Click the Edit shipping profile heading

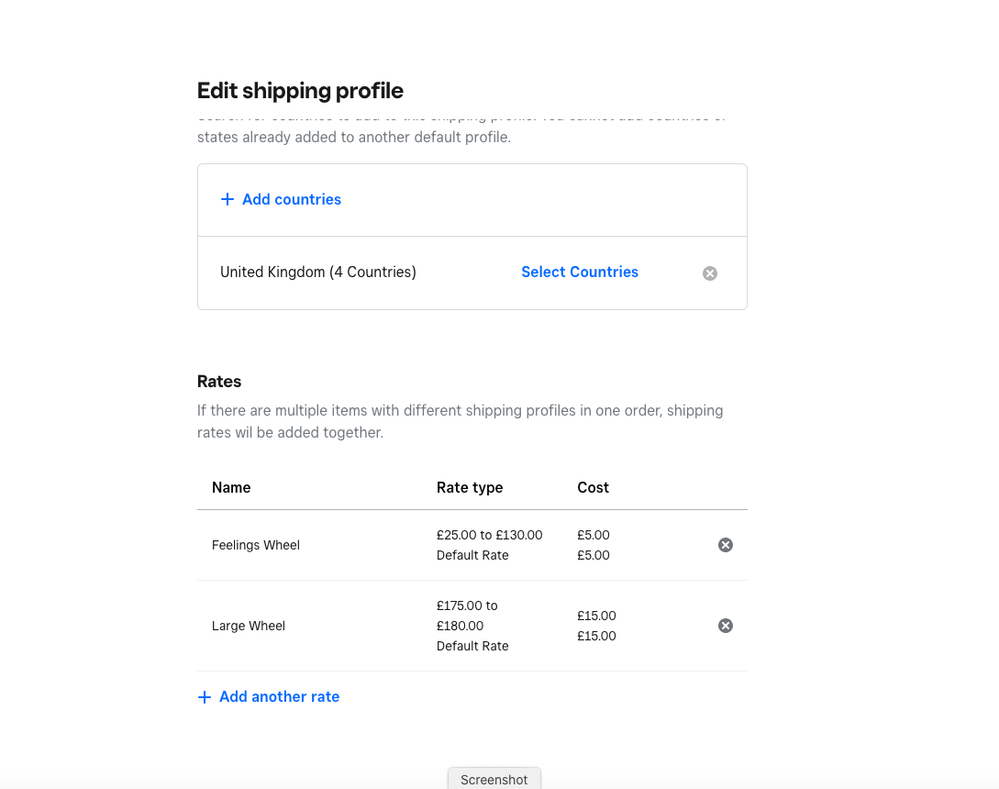pyautogui.click(x=300, y=91)
